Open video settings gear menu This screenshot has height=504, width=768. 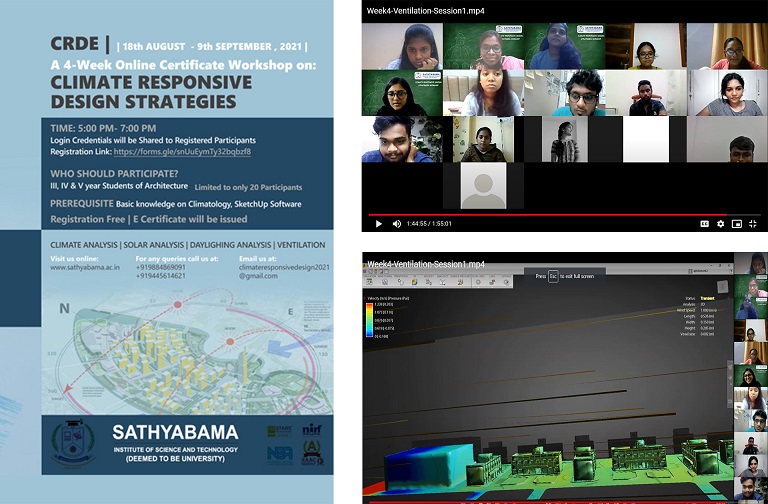tap(720, 223)
